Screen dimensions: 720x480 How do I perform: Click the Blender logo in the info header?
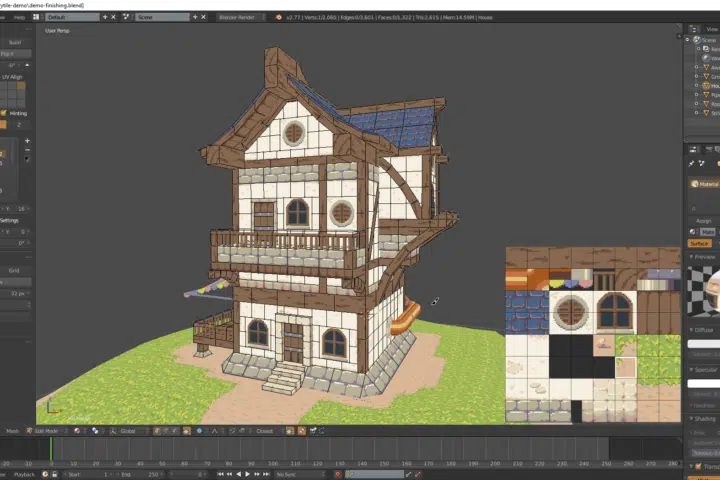tap(278, 17)
